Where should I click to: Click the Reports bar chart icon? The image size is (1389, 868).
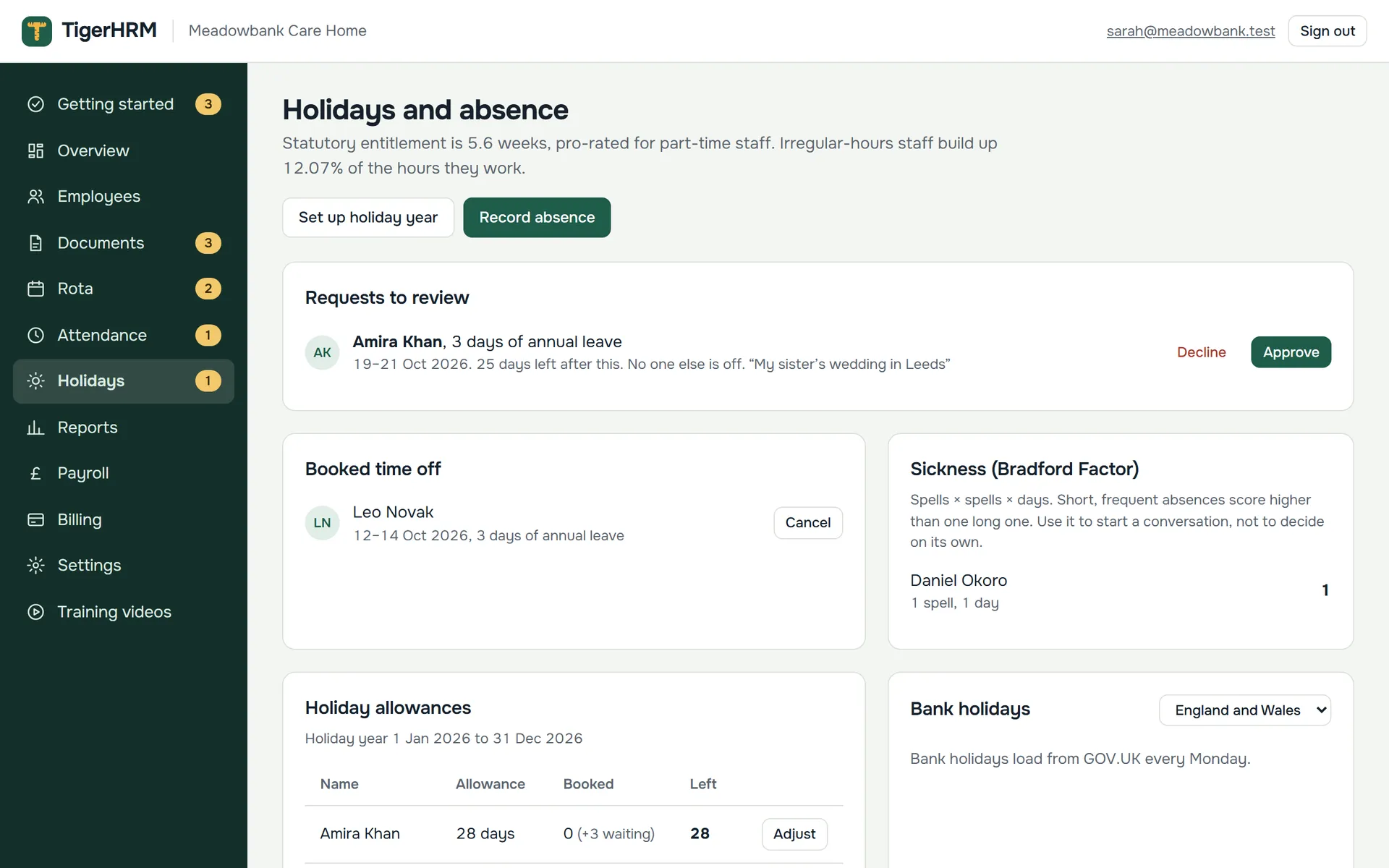(x=35, y=427)
